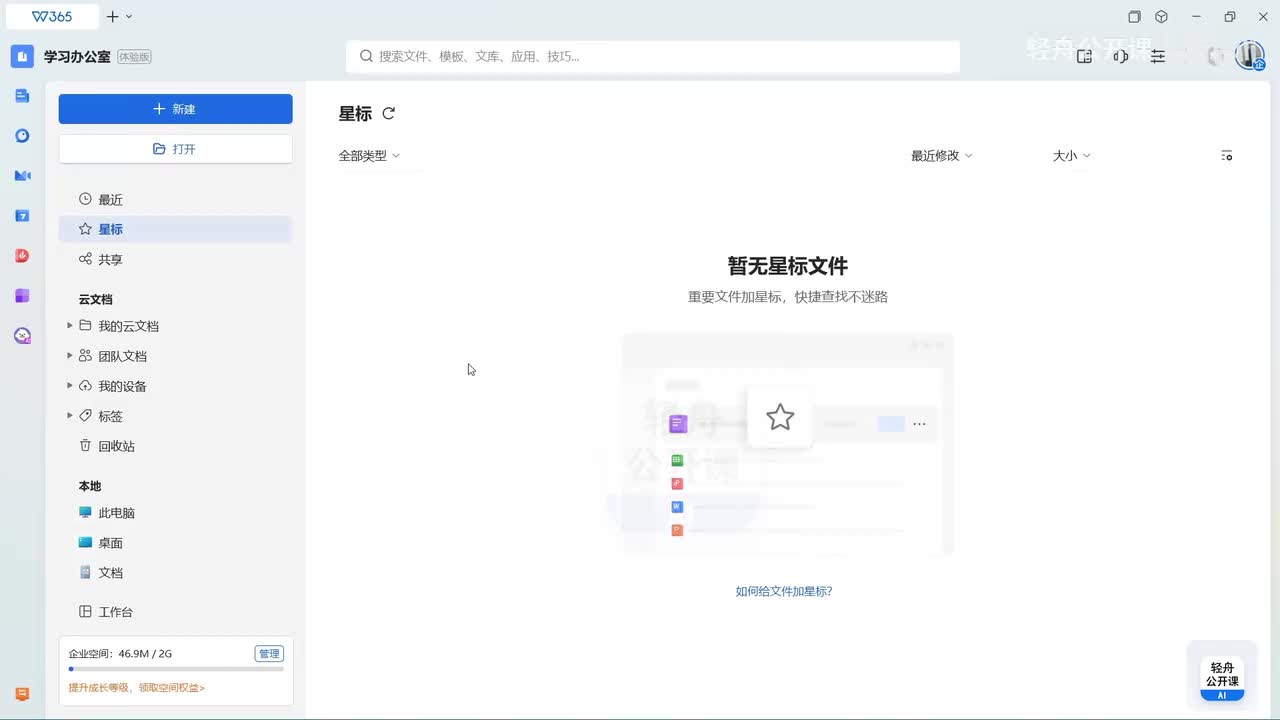Click the 打开 button

coord(175,149)
